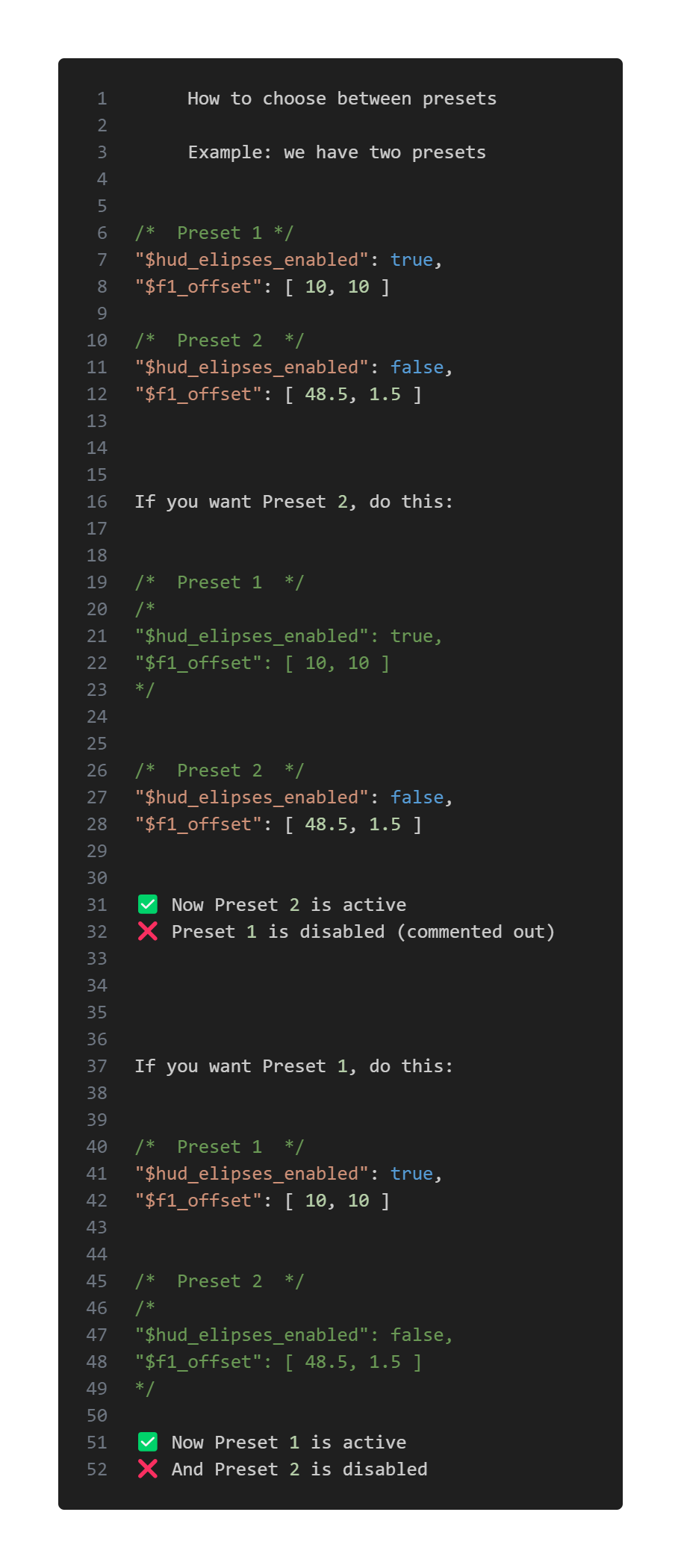Click the closing comment marker on line 23
The image size is (681, 1568).
pyautogui.click(x=145, y=690)
